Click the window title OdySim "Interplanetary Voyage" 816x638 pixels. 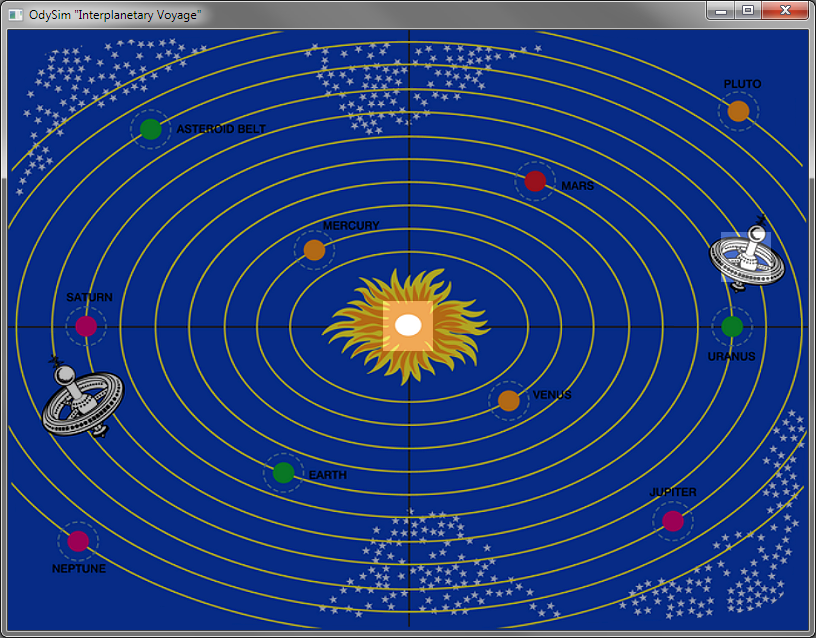tap(115, 15)
